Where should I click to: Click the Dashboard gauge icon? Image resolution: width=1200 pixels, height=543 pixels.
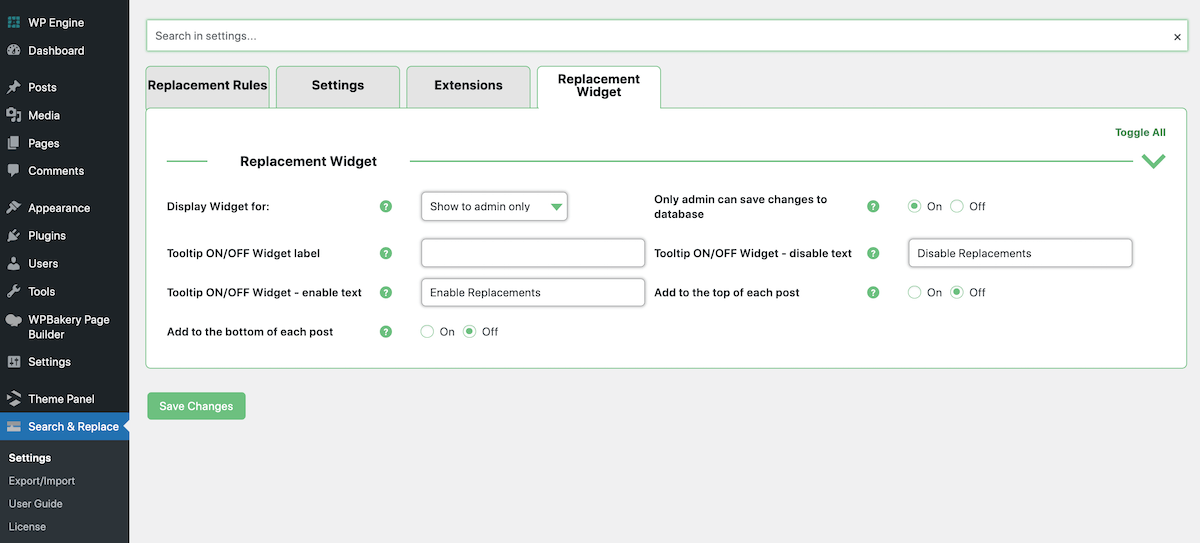point(14,50)
